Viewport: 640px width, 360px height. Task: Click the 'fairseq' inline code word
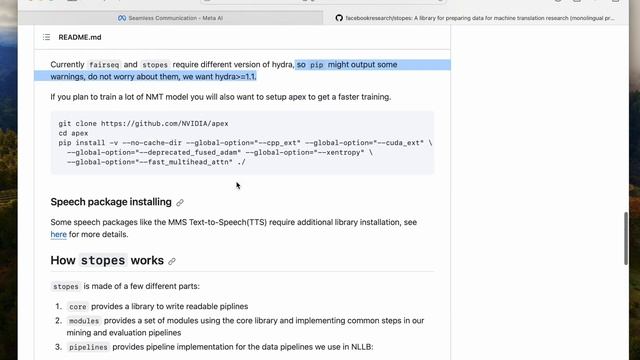[104, 65]
